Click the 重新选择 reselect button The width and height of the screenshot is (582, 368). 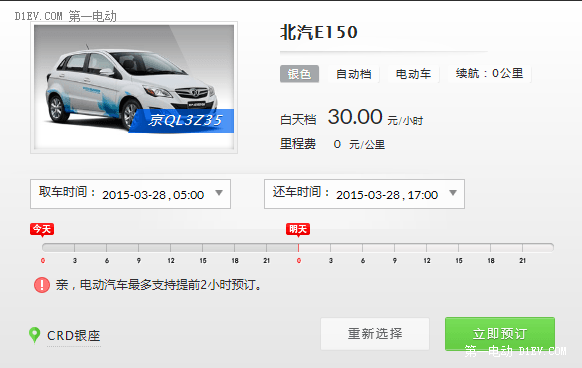pos(375,333)
